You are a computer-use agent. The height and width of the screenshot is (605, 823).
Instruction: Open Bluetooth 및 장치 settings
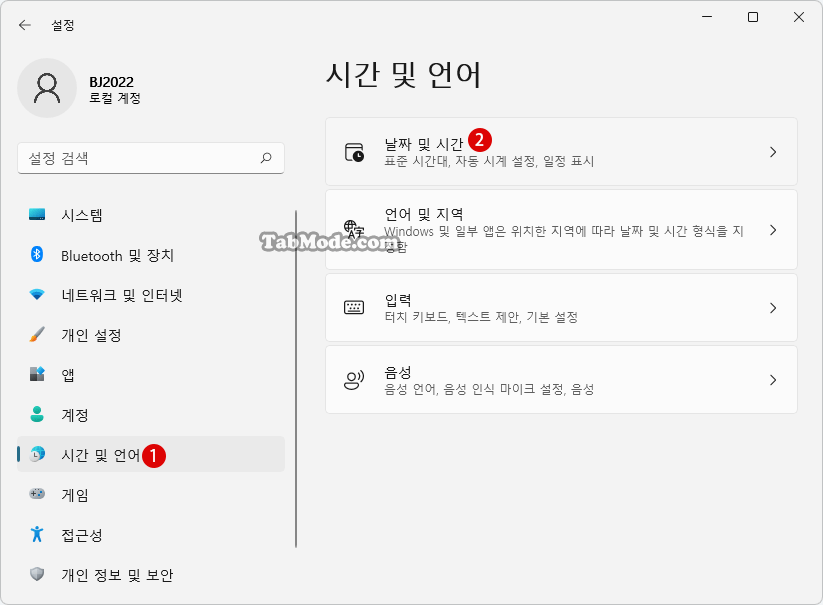point(151,255)
